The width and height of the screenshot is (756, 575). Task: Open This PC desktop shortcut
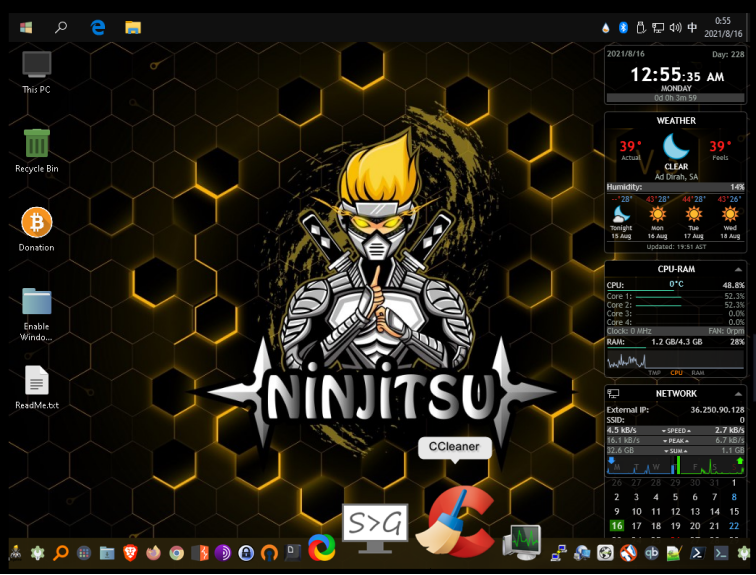(36, 72)
